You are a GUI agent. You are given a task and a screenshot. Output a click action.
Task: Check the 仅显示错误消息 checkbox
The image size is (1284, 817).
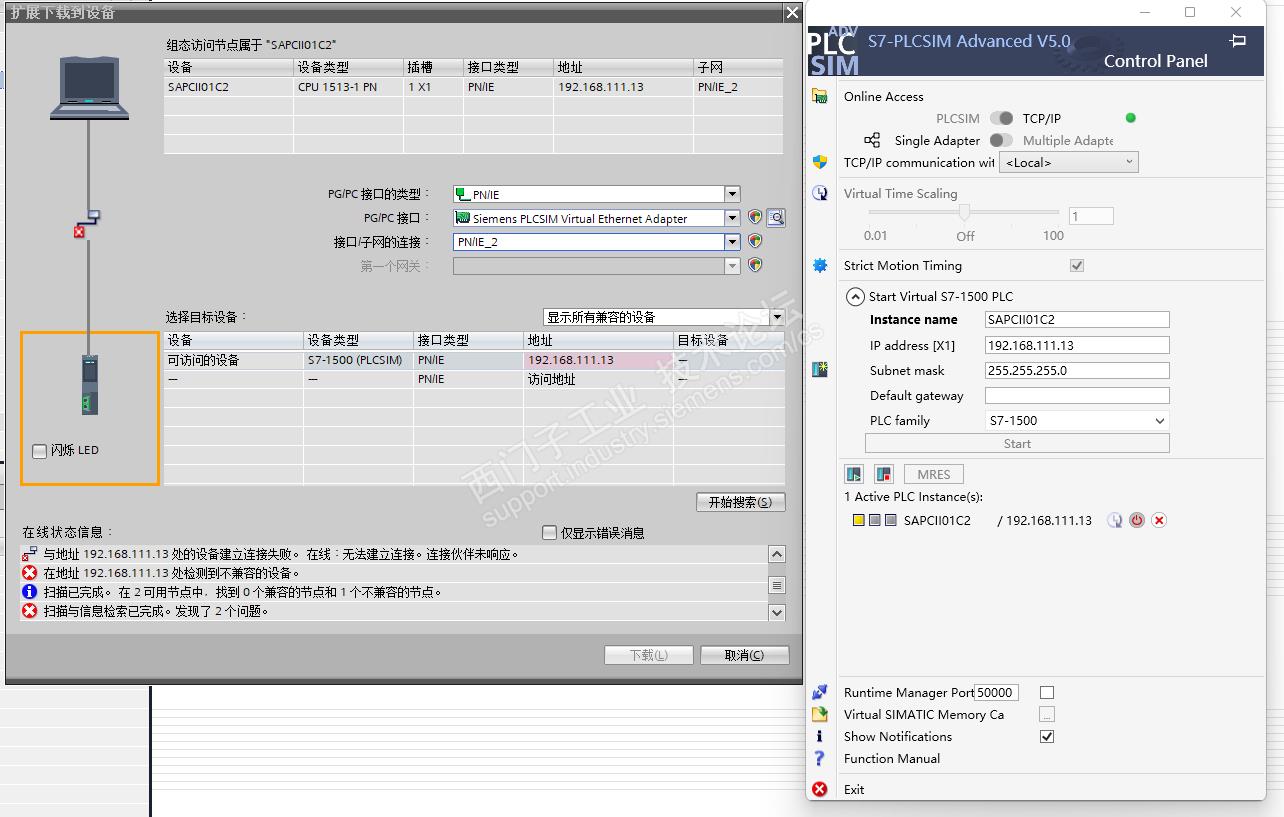[549, 533]
